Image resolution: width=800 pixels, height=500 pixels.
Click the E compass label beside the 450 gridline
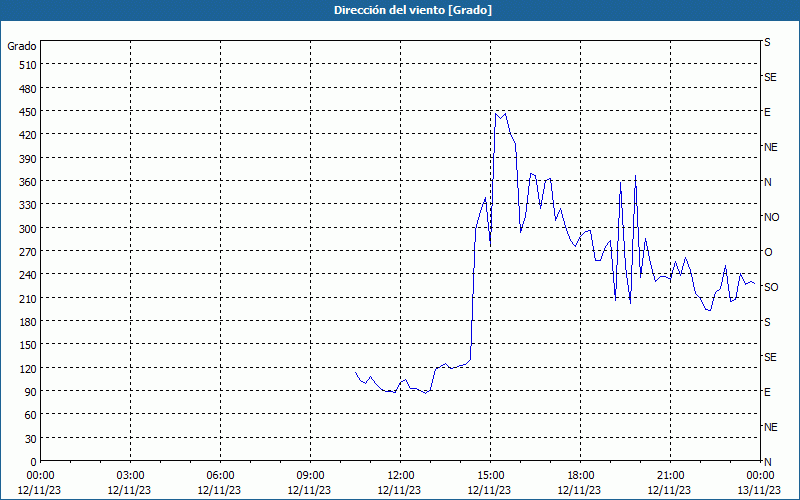click(x=767, y=112)
